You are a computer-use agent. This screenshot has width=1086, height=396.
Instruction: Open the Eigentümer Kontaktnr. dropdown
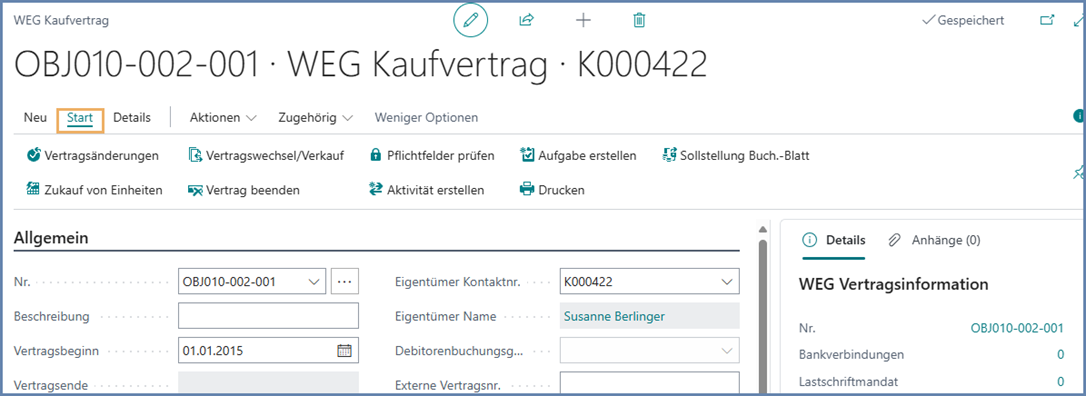pos(727,282)
